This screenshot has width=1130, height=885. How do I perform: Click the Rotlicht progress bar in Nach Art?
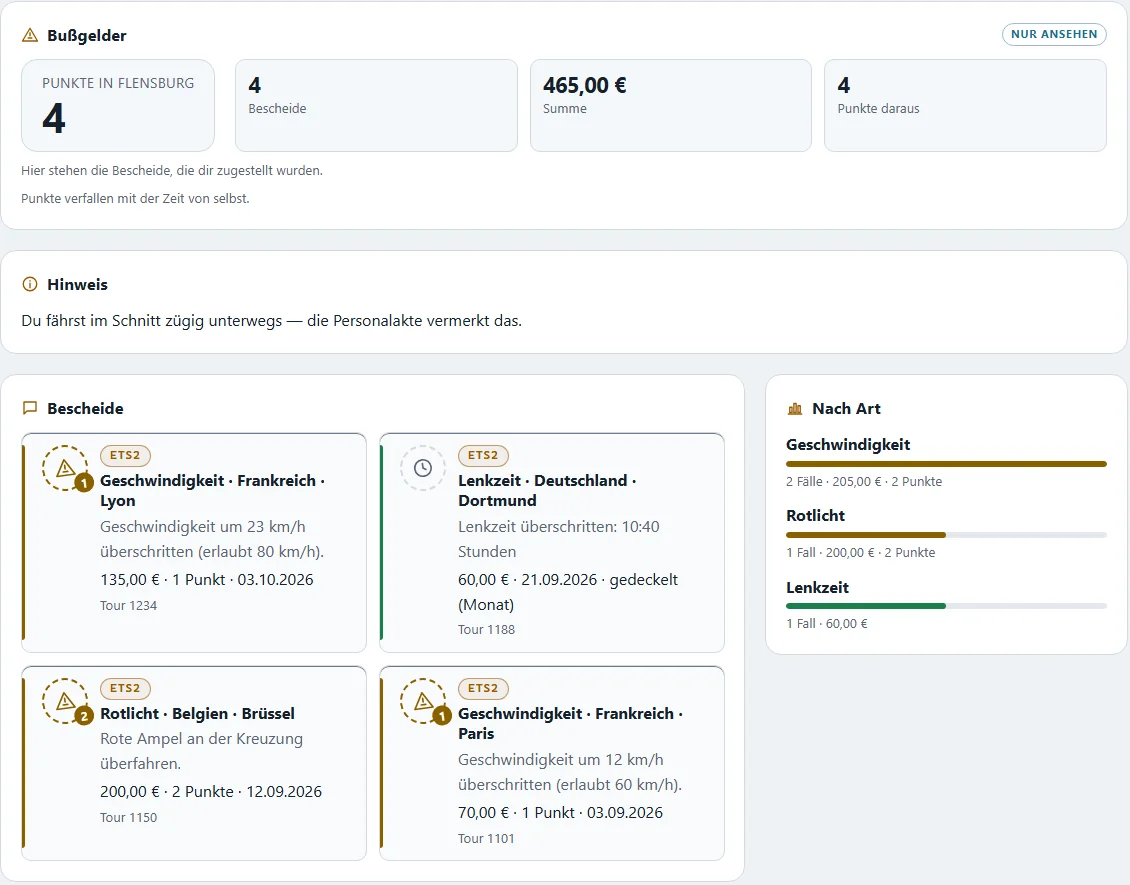(946, 535)
